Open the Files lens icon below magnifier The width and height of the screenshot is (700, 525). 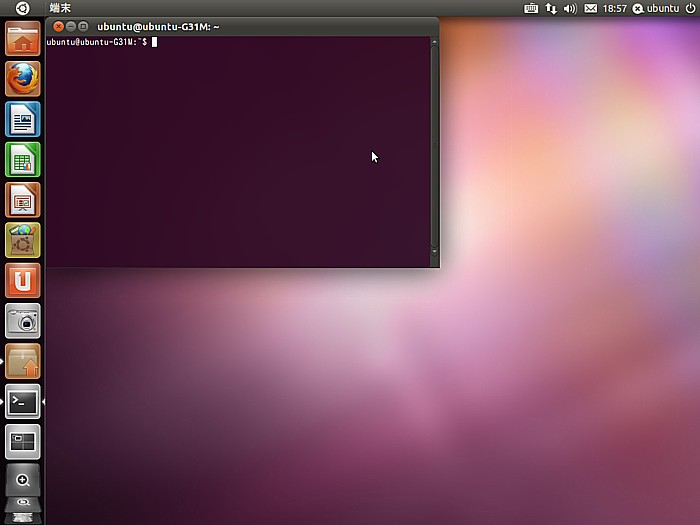pos(23,503)
